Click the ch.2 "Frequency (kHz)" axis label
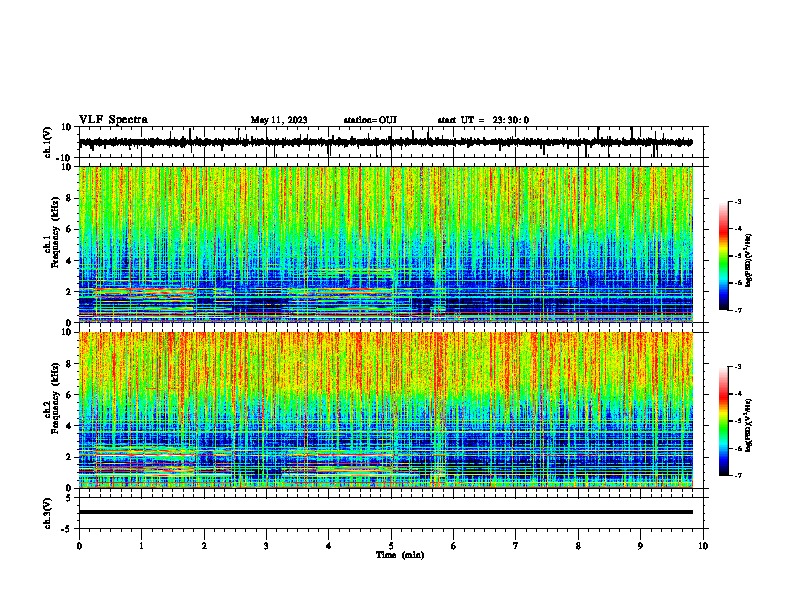The image size is (792, 612). pos(55,398)
